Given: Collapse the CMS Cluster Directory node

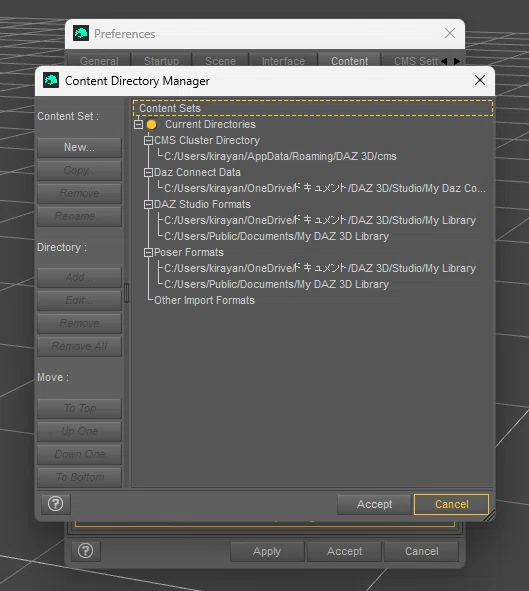Looking at the screenshot, I should point(148,140).
